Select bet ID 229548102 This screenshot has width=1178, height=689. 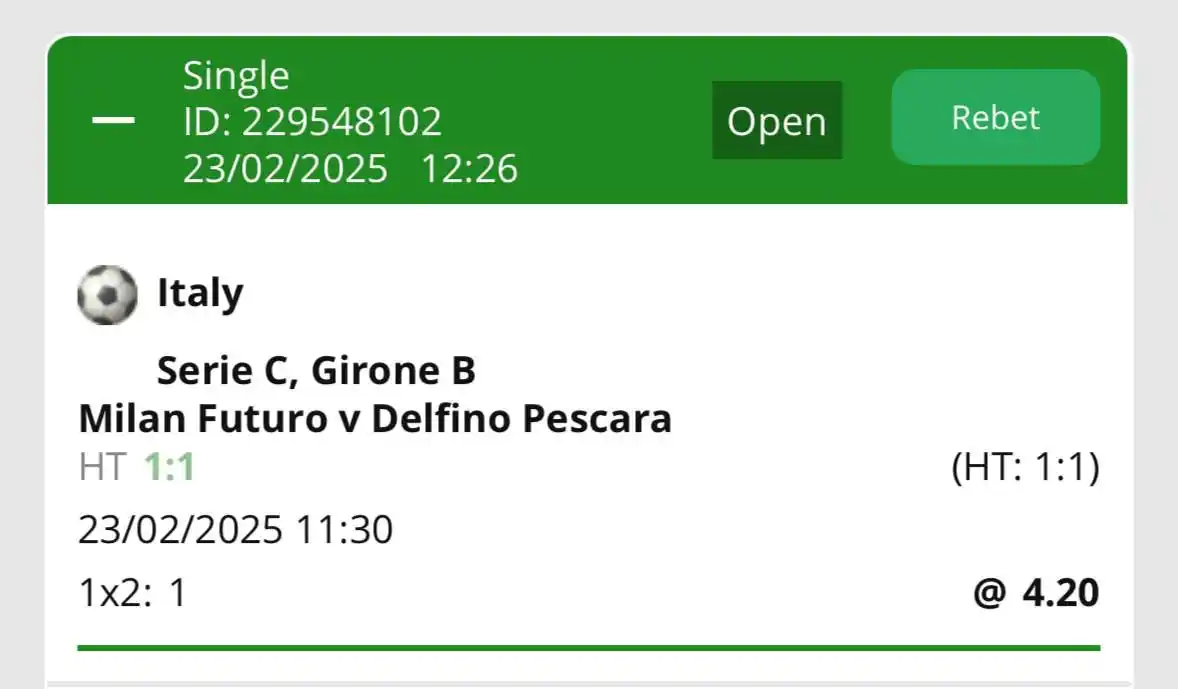coord(313,121)
